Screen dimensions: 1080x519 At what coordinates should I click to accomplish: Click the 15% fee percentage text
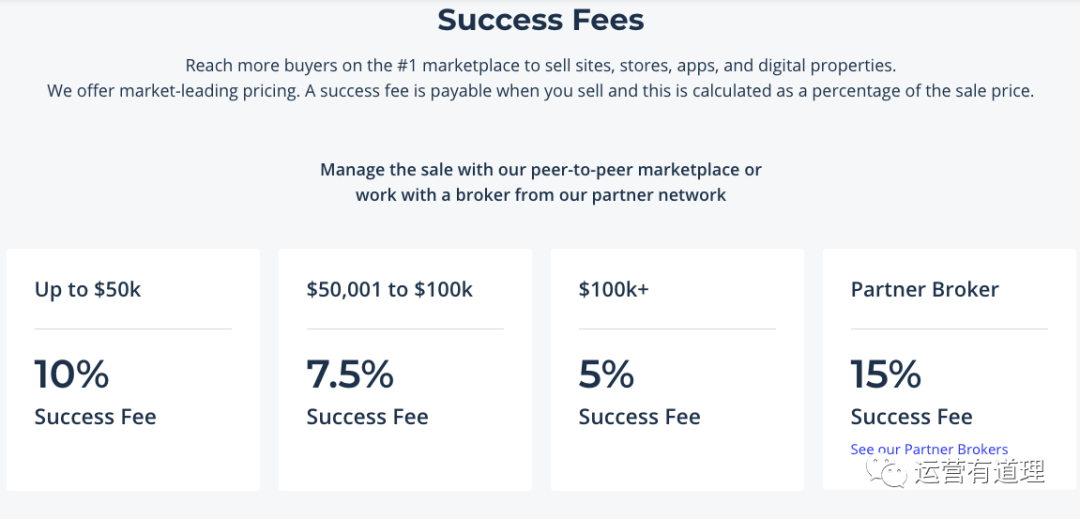pyautogui.click(x=886, y=374)
